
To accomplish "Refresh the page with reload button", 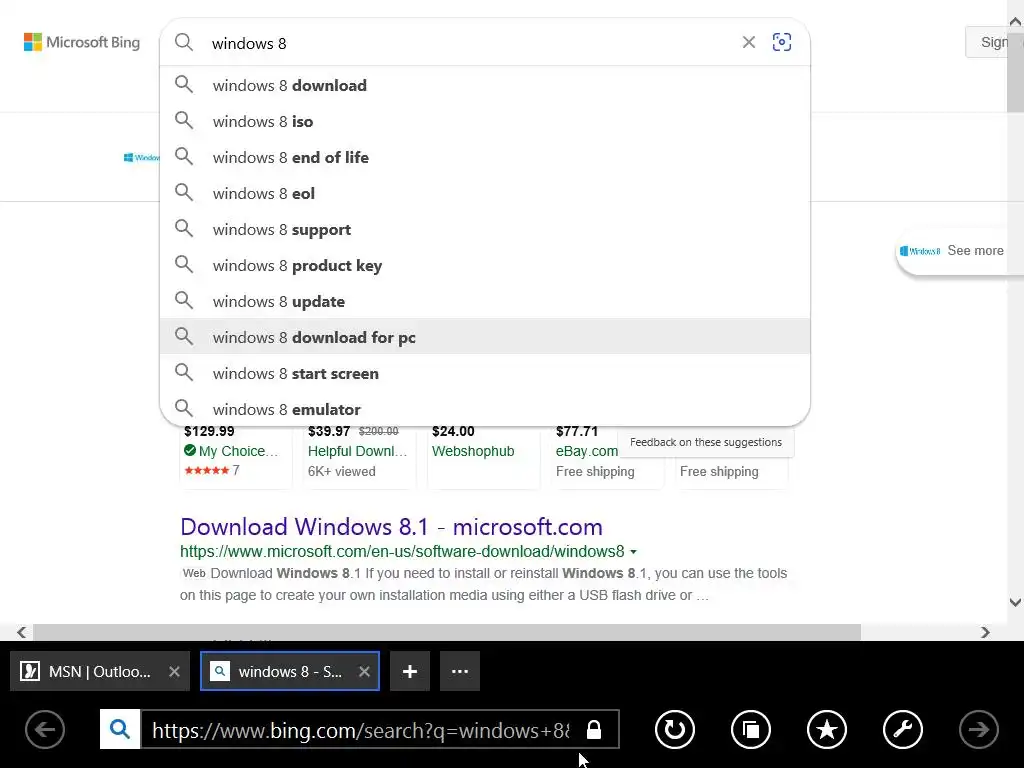I will pos(675,729).
